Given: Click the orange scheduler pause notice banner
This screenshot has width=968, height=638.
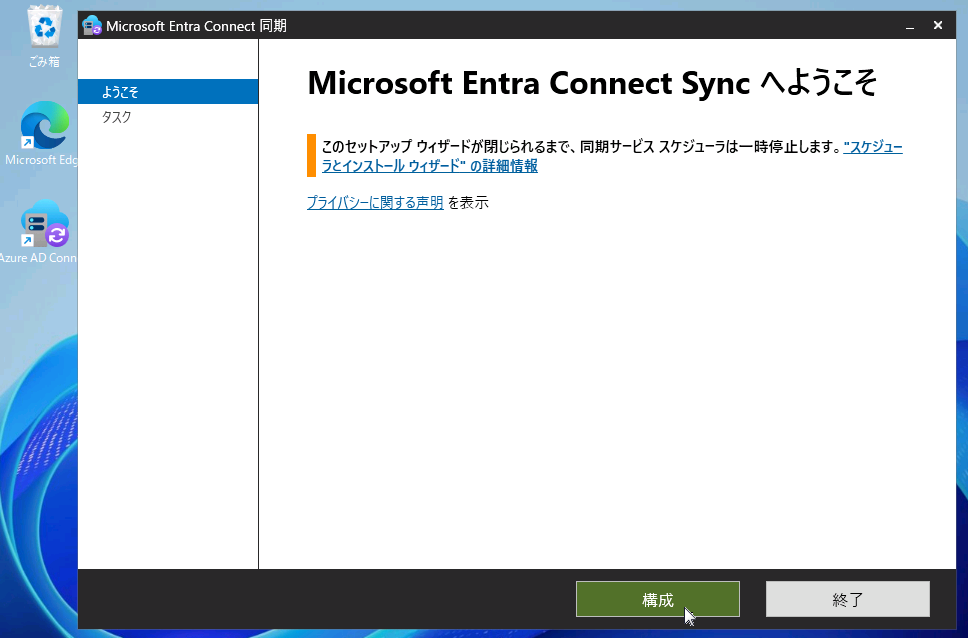Looking at the screenshot, I should click(x=313, y=155).
